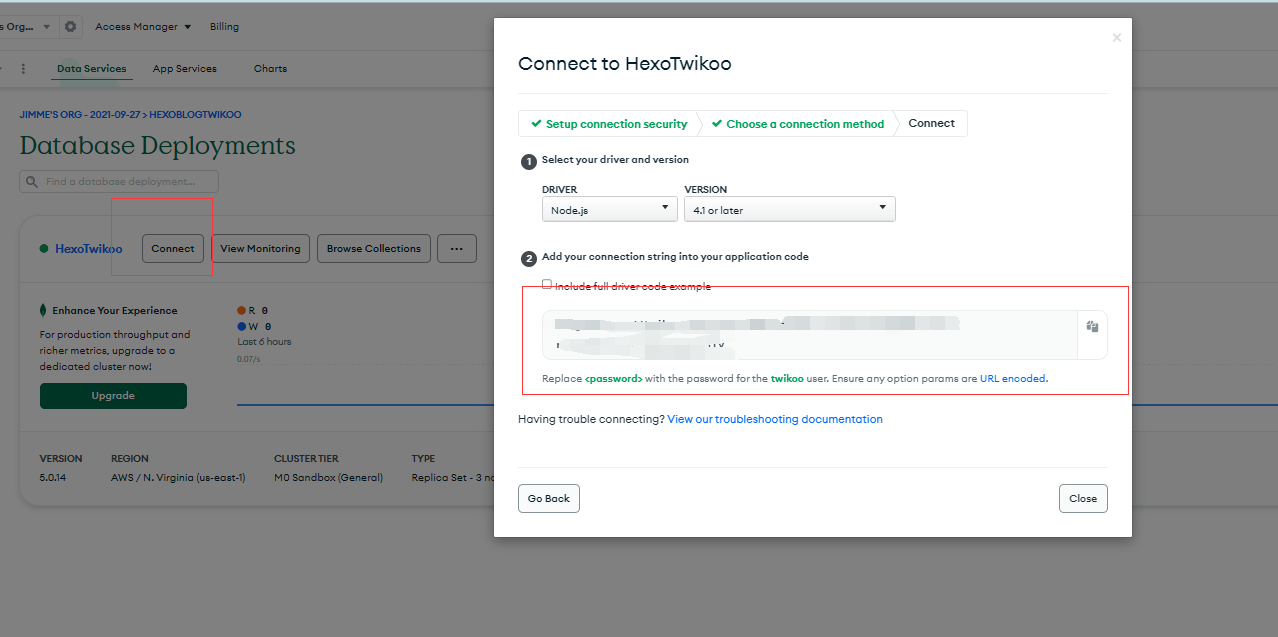Switch to the App Services tab

click(x=185, y=69)
